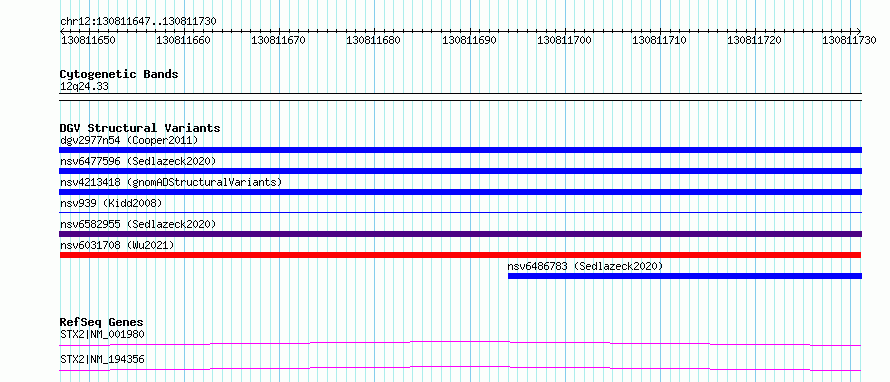
Task: Select the 12q24.33 cytogenetic band track
Action: 460,96
